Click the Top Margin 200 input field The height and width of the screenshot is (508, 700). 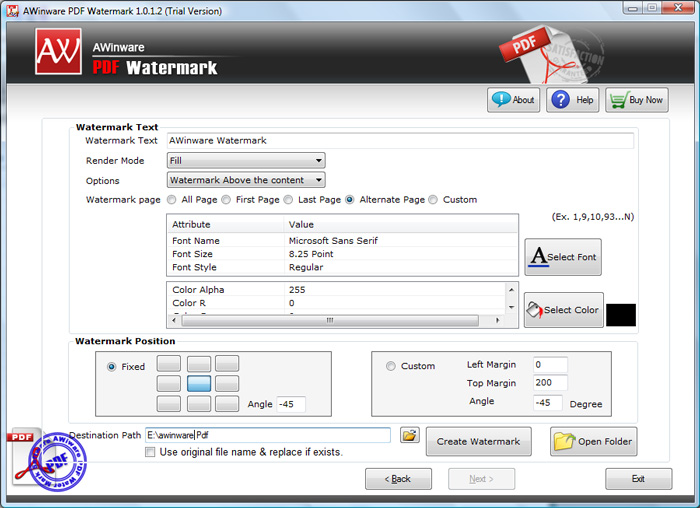pos(550,383)
